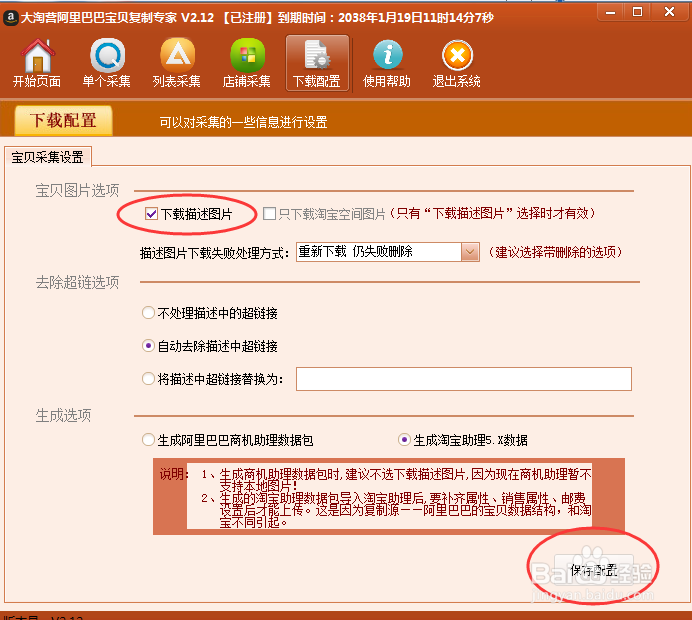The height and width of the screenshot is (620, 692).
Task: Minimize the application window
Action: 610,12
